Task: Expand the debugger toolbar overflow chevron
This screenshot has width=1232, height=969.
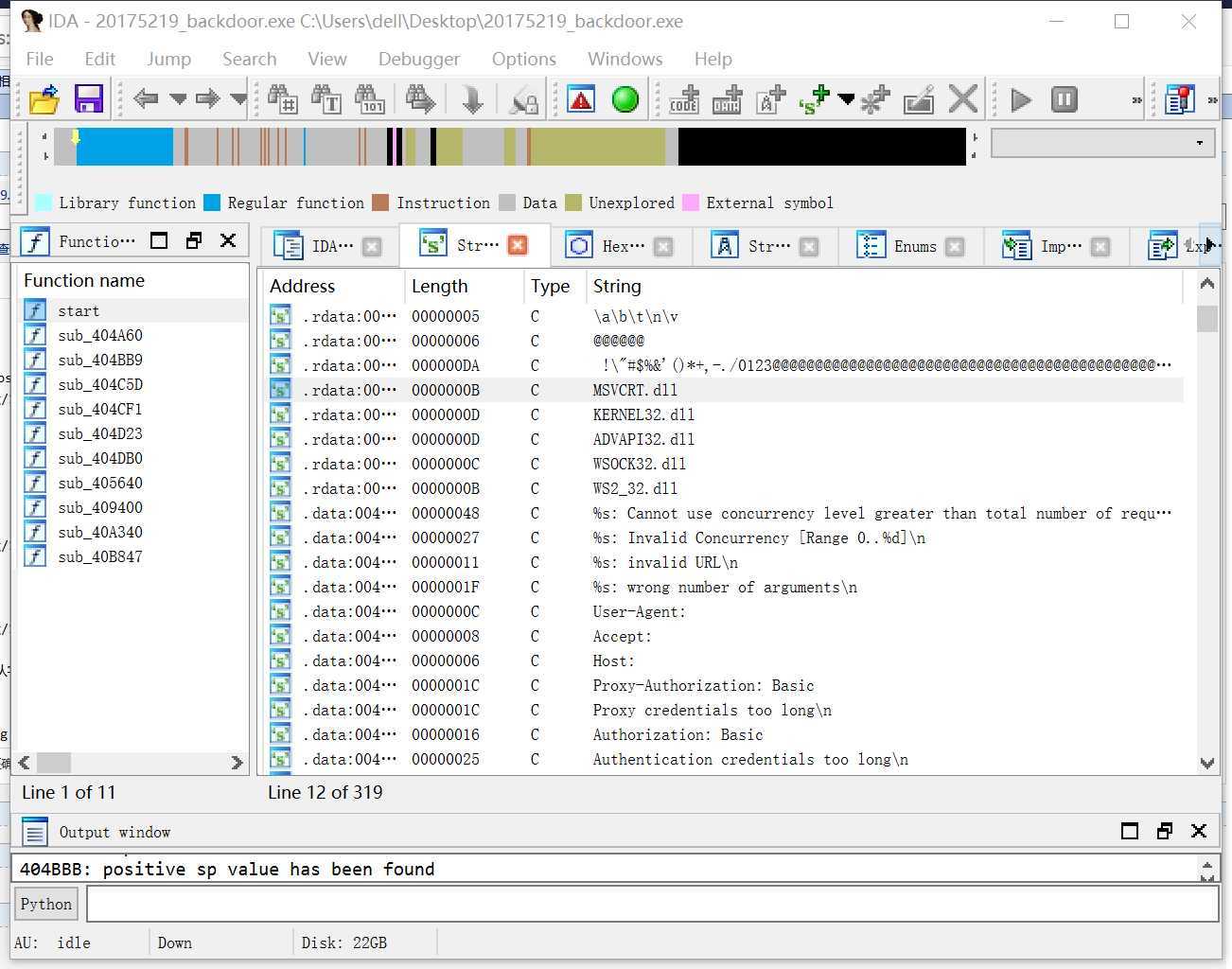Action: (1137, 99)
